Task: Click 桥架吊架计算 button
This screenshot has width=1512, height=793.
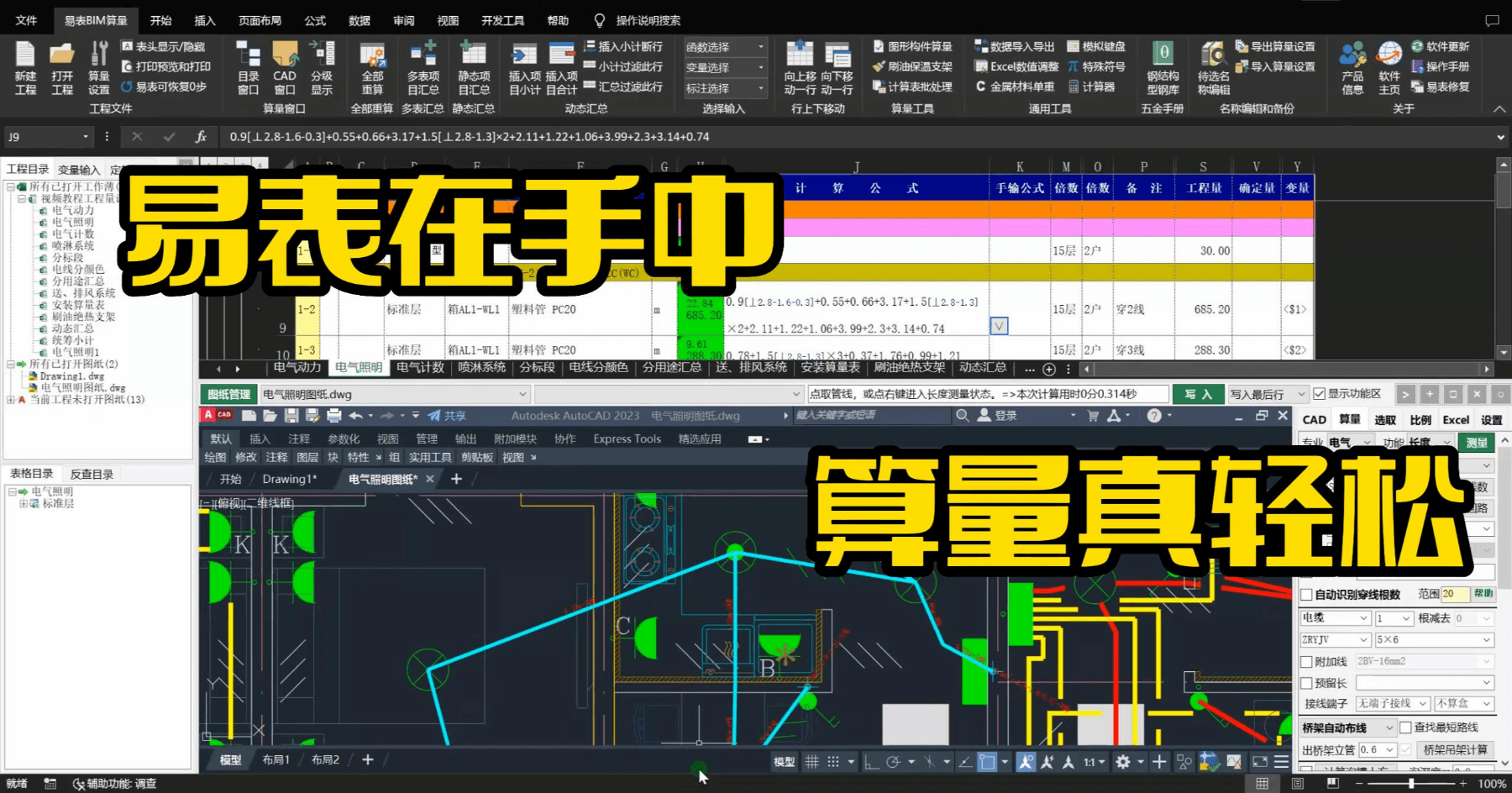Action: [1455, 749]
